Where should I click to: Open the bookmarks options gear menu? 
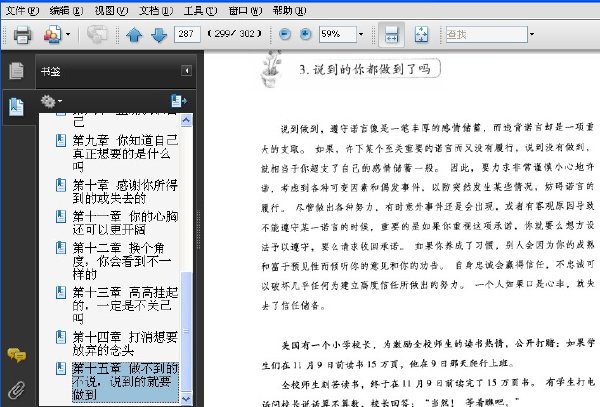(x=51, y=101)
